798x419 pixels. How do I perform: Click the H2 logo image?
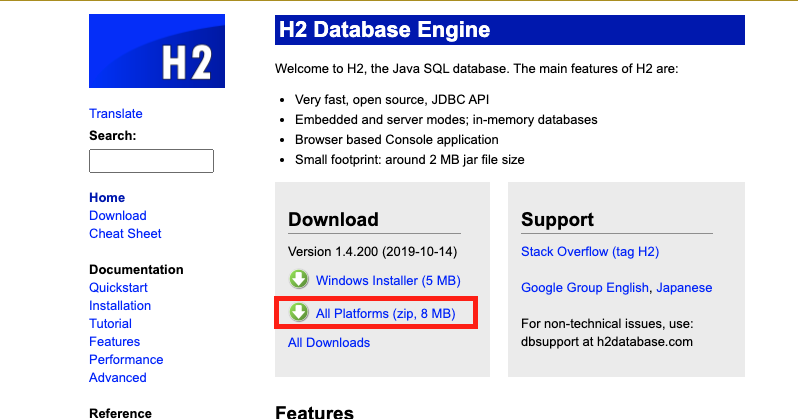[x=157, y=51]
